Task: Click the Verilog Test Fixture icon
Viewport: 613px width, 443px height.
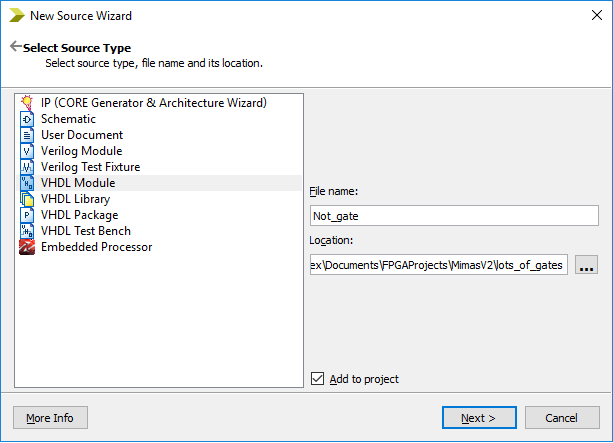Action: (x=27, y=167)
